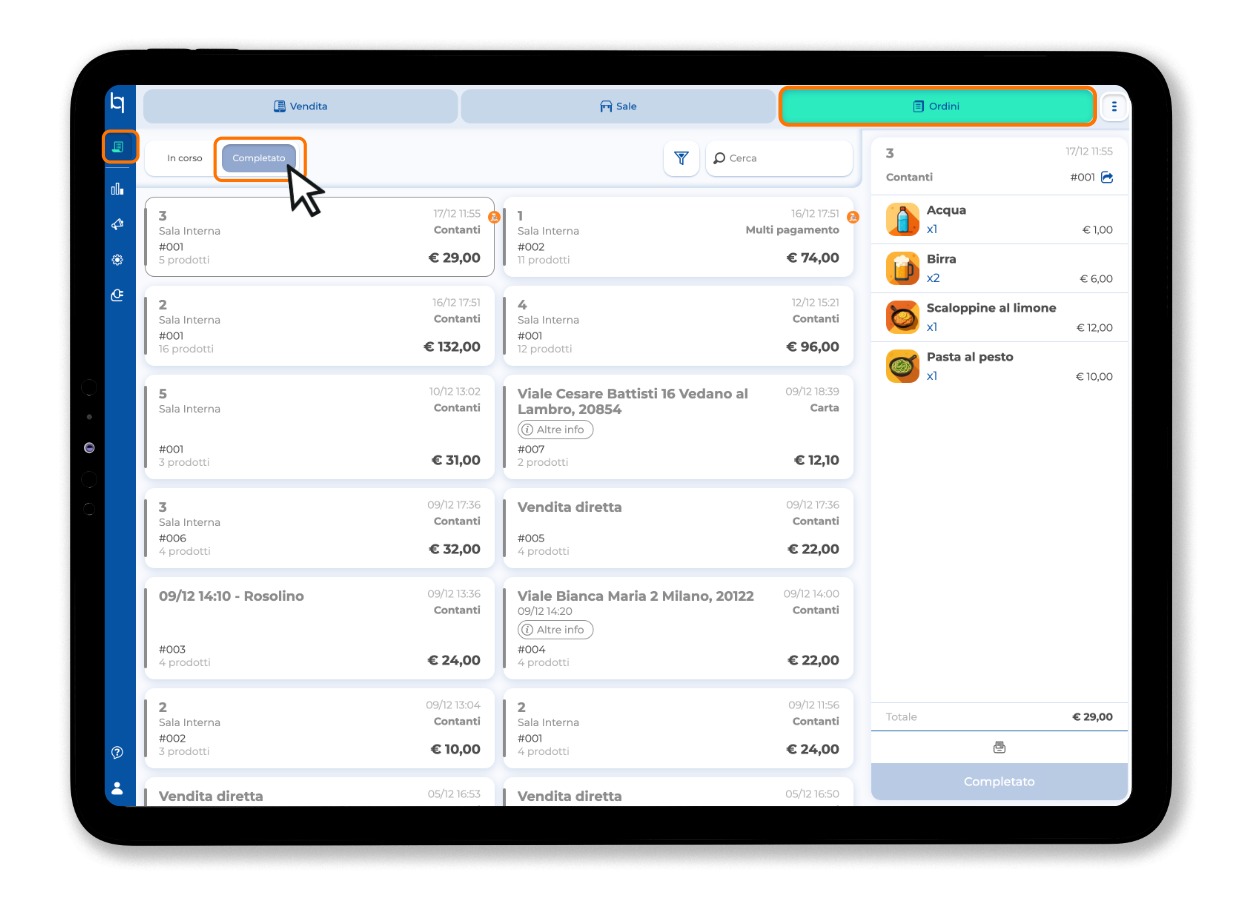Click orange customer badge on € 74,00 order
Image resolution: width=1250 pixels, height=920 pixels.
(853, 217)
